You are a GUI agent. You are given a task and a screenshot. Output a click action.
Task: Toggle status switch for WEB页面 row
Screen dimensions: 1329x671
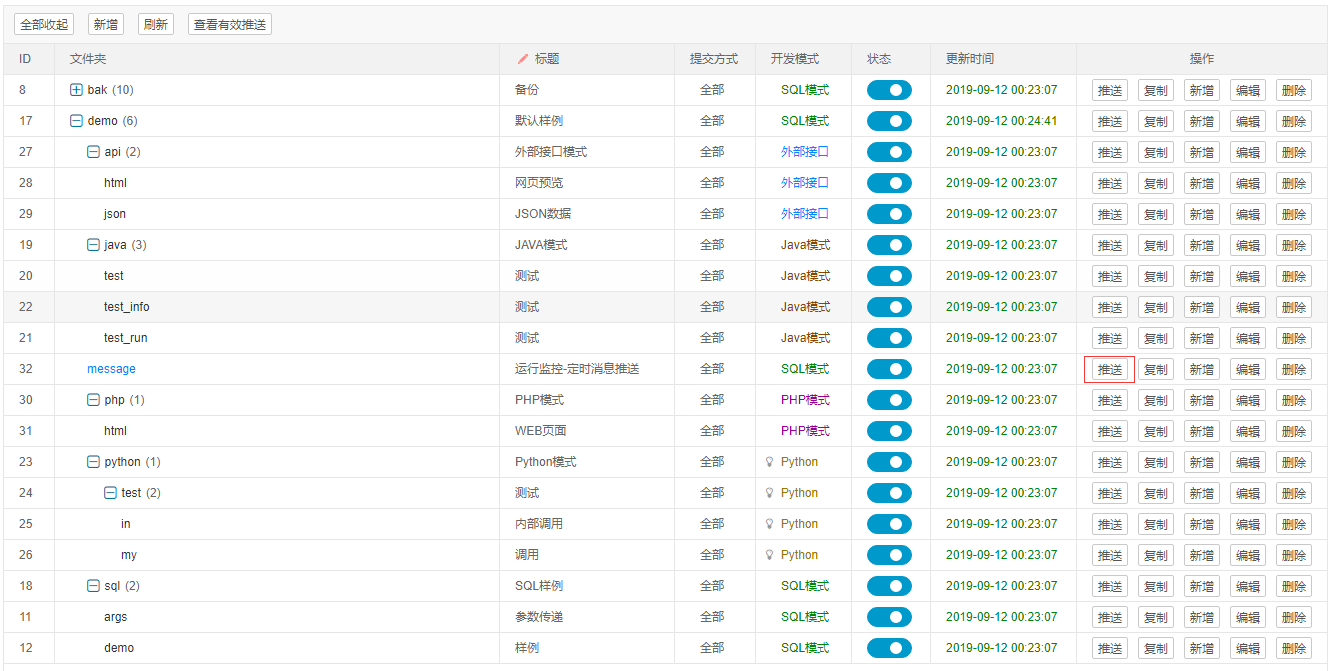click(889, 431)
